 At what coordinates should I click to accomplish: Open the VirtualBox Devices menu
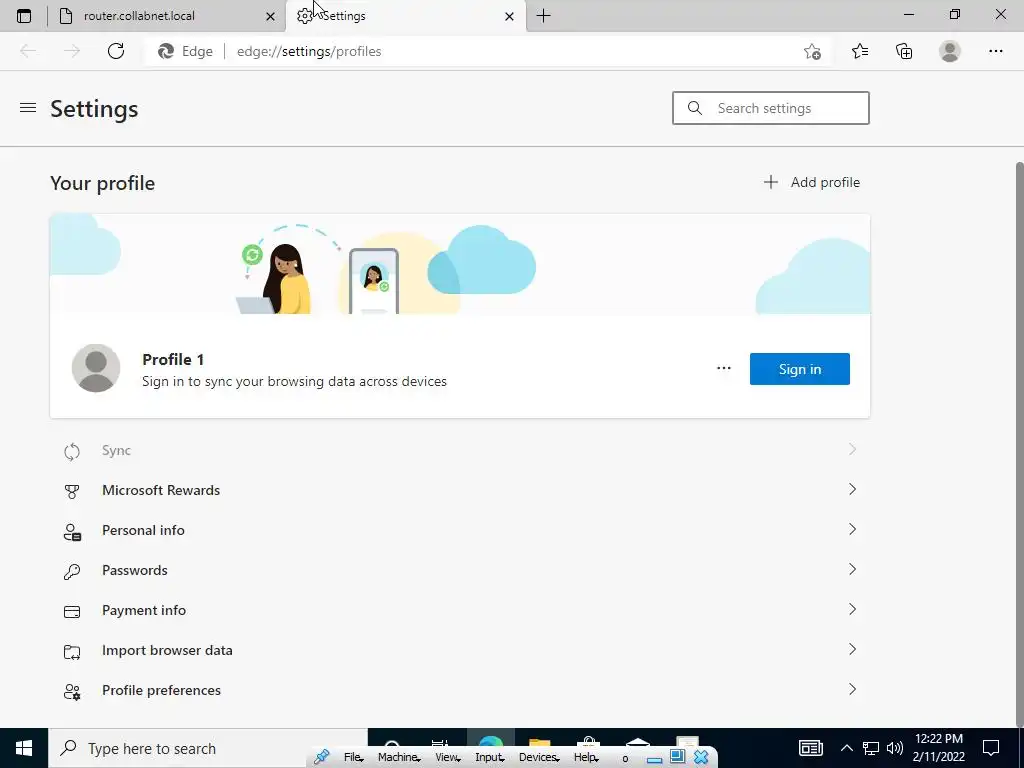coord(539,757)
